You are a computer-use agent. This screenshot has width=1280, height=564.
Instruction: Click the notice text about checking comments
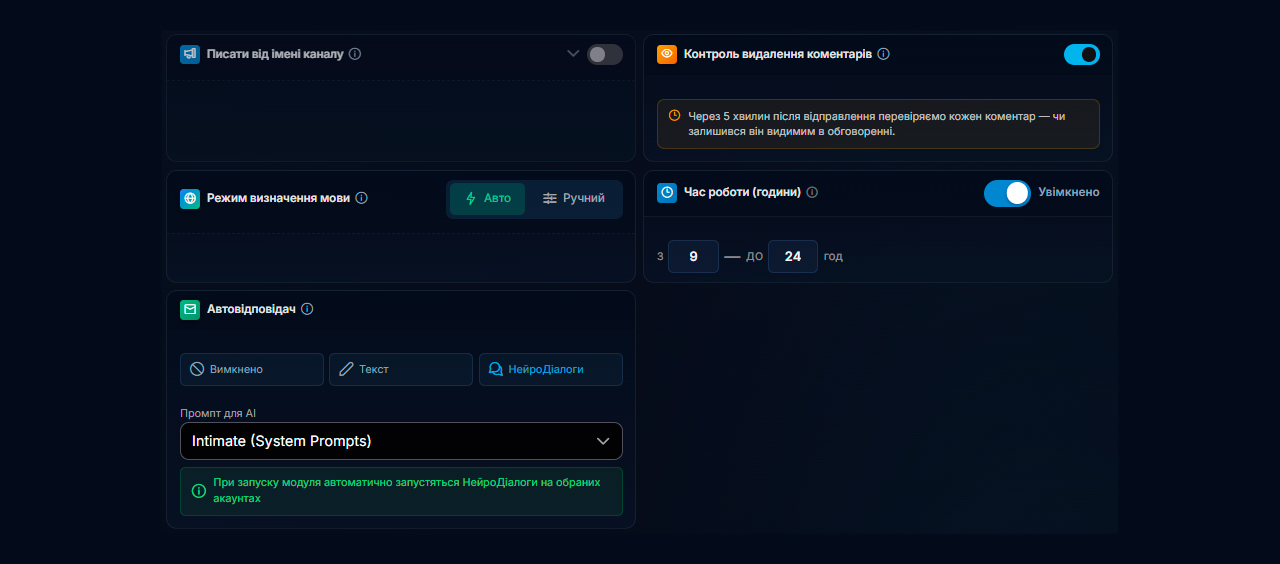[x=877, y=124]
